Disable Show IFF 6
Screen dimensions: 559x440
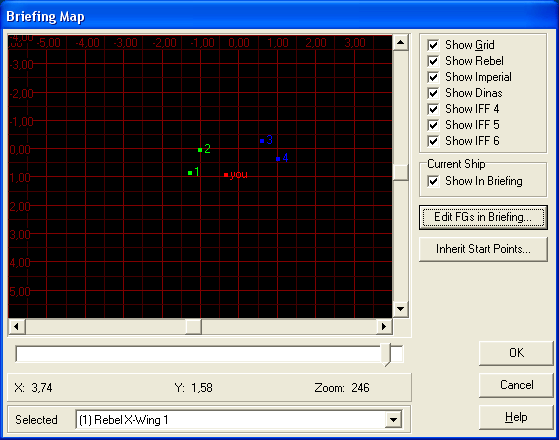tap(433, 141)
